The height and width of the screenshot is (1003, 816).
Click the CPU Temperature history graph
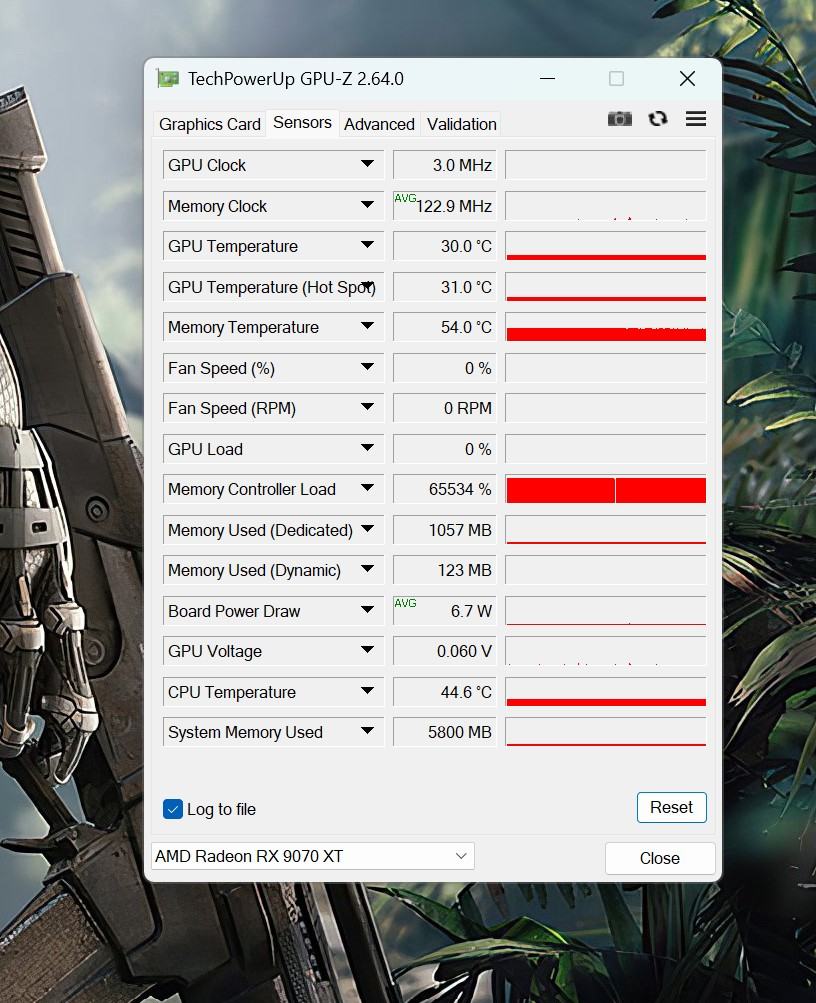click(x=606, y=692)
